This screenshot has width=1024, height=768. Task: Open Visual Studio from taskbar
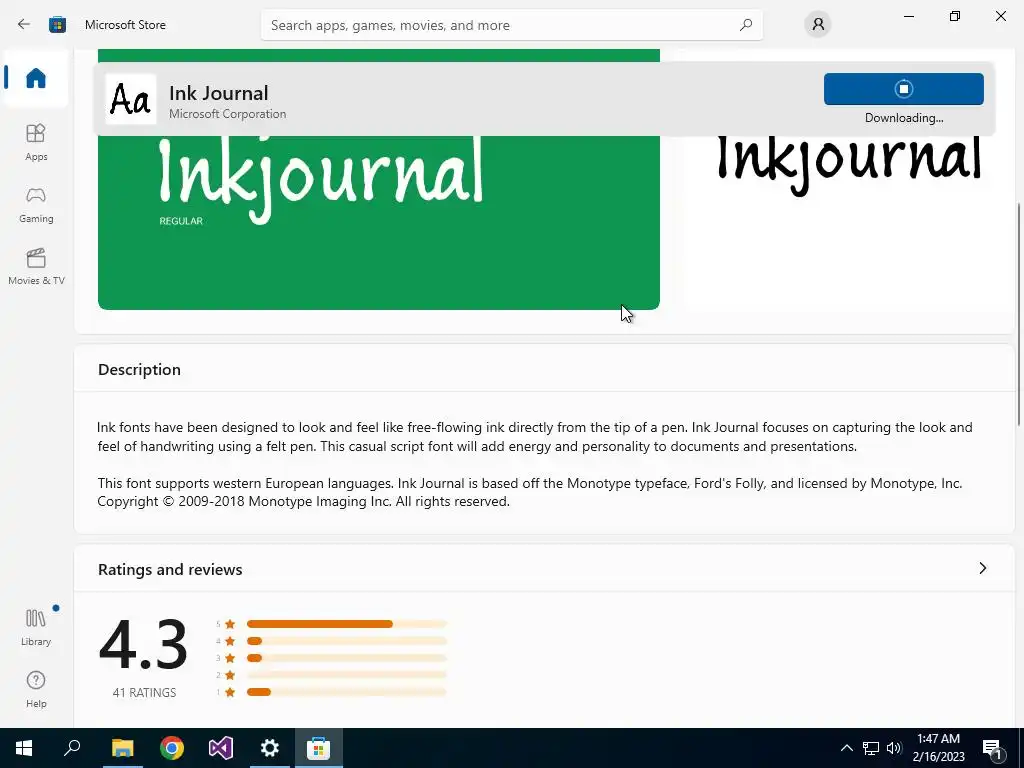pyautogui.click(x=221, y=748)
